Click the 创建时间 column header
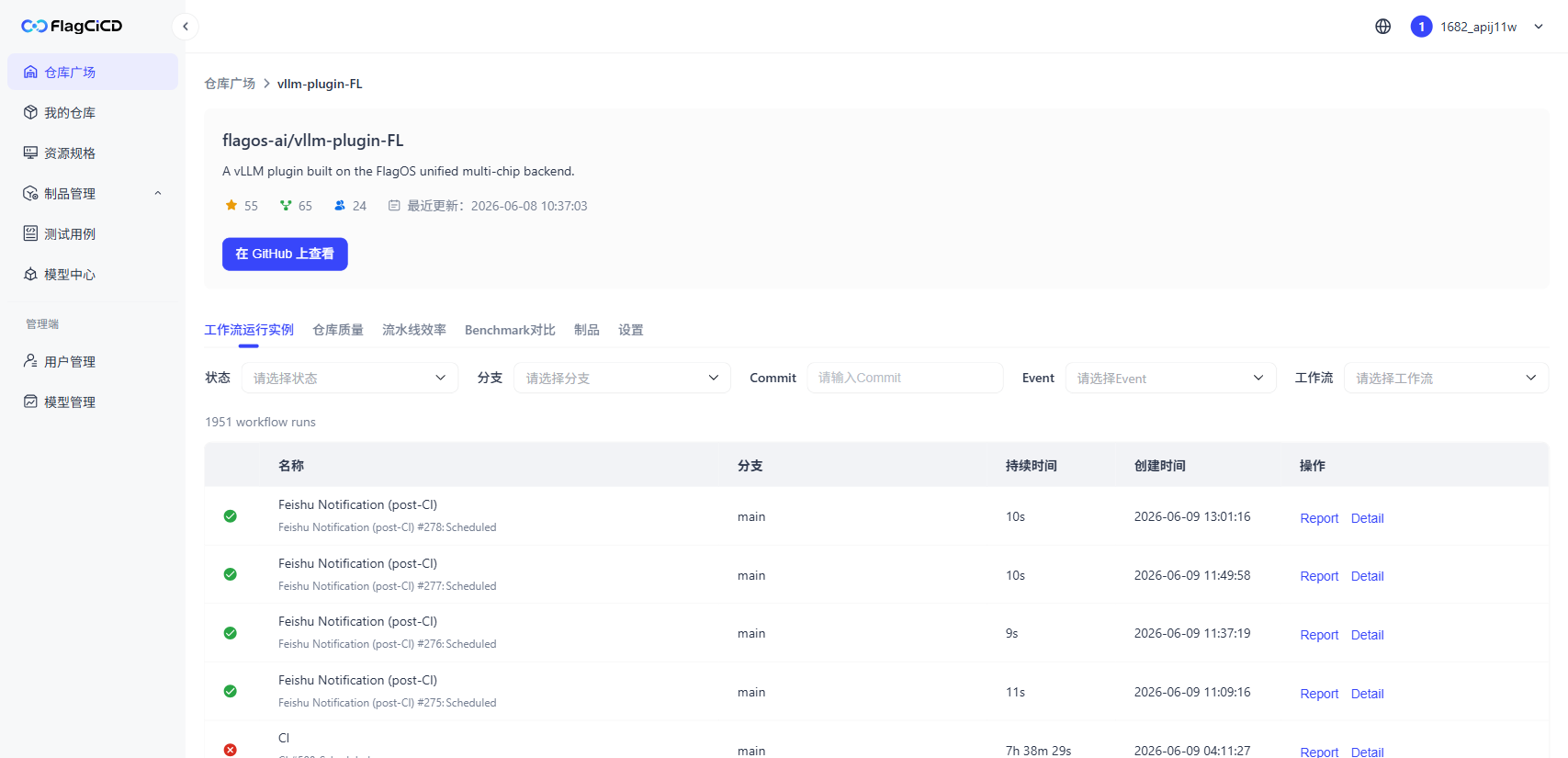 tap(1159, 466)
